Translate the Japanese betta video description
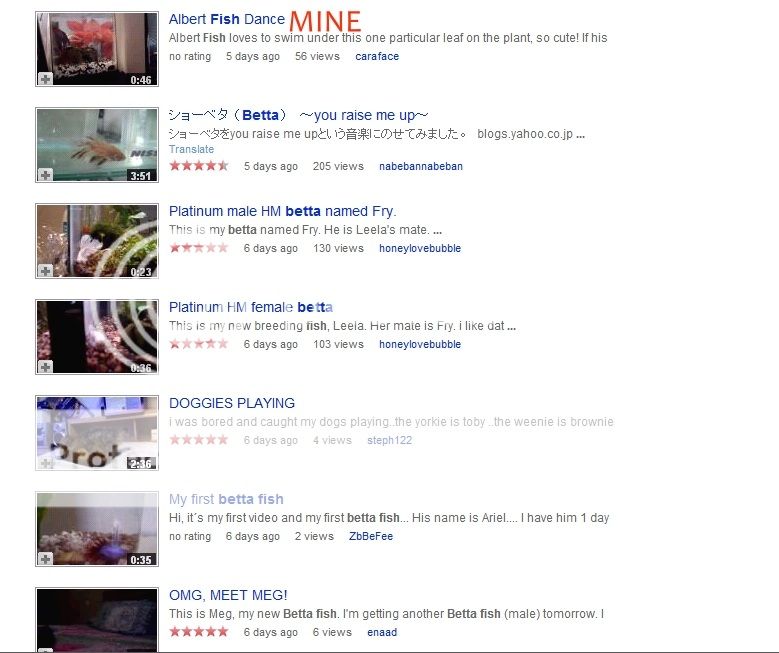Image resolution: width=779 pixels, height=653 pixels. tap(191, 149)
